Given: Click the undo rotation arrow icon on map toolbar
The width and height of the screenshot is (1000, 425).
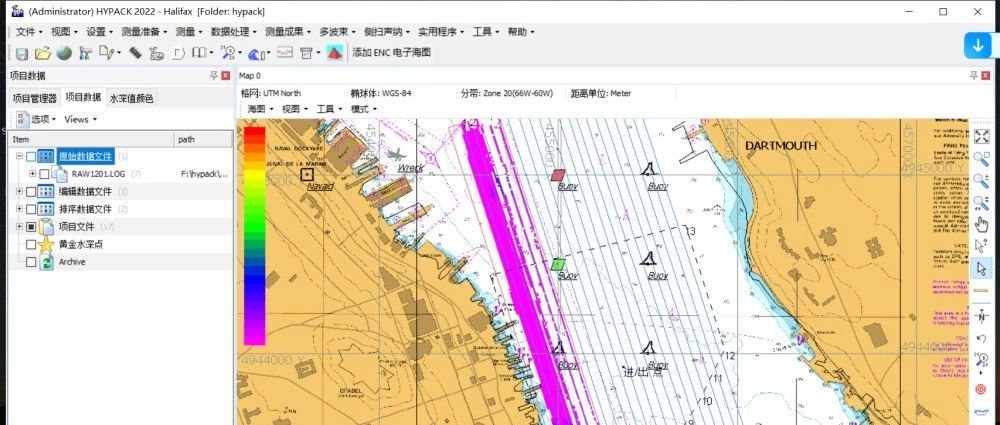Looking at the screenshot, I should [982, 338].
